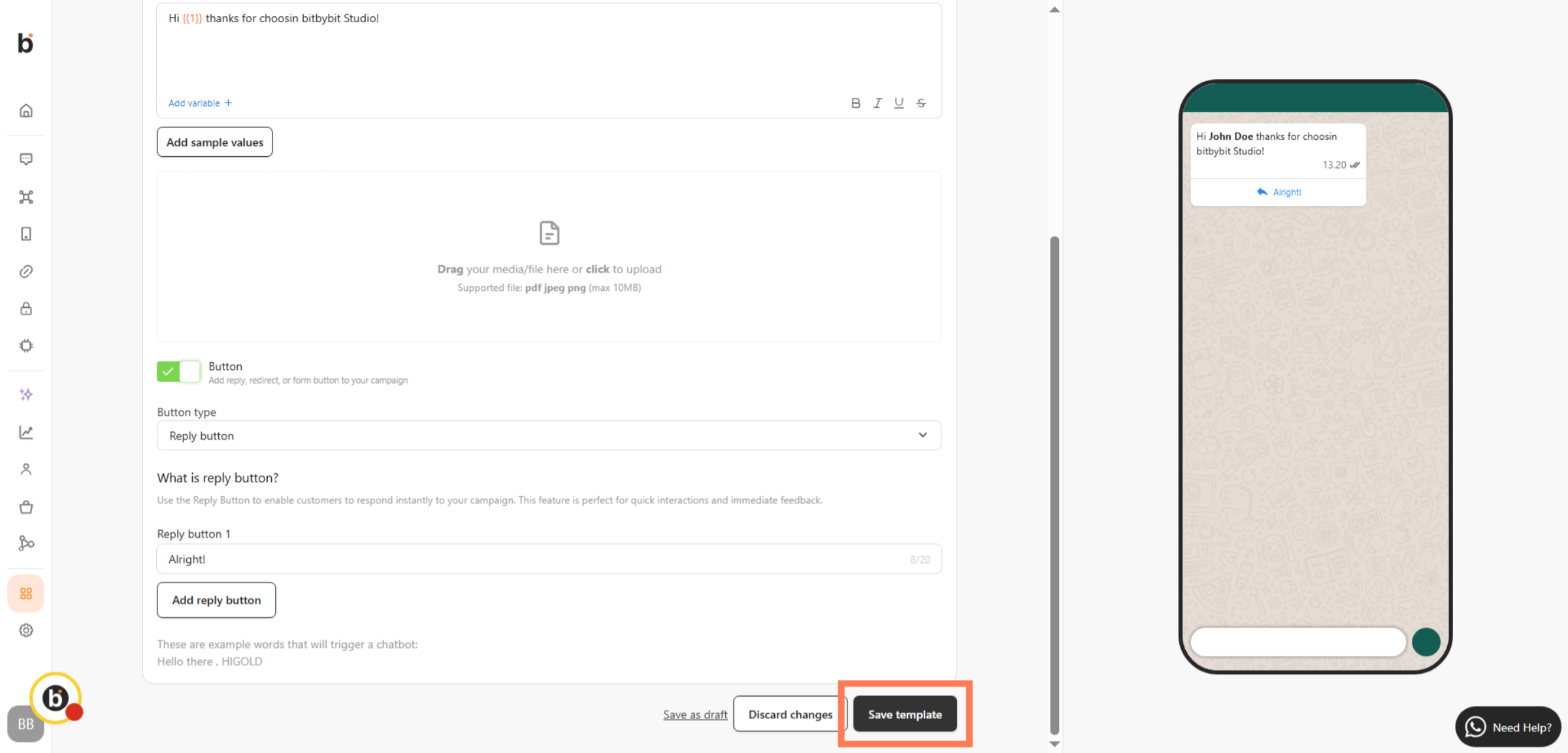Open the home icon in sidebar
This screenshot has height=753, width=1568.
tap(26, 110)
